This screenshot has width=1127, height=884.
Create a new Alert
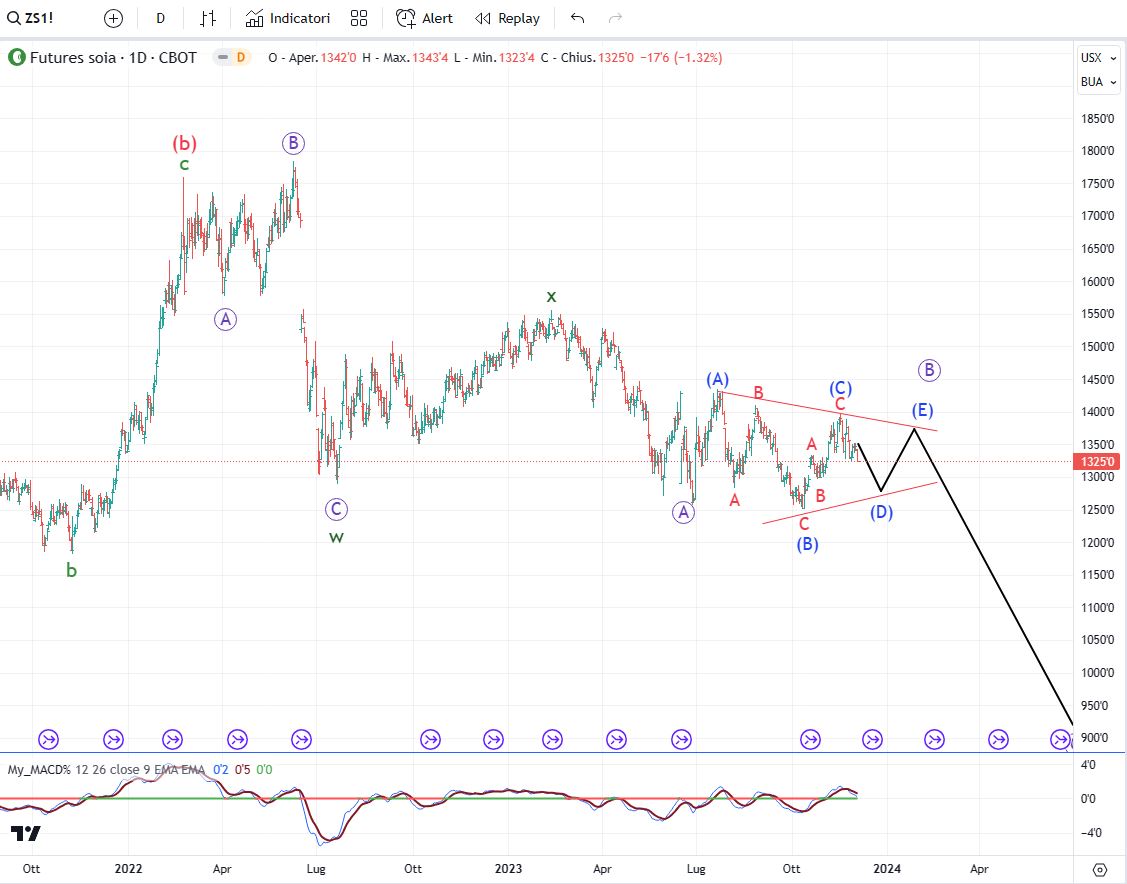(x=424, y=19)
